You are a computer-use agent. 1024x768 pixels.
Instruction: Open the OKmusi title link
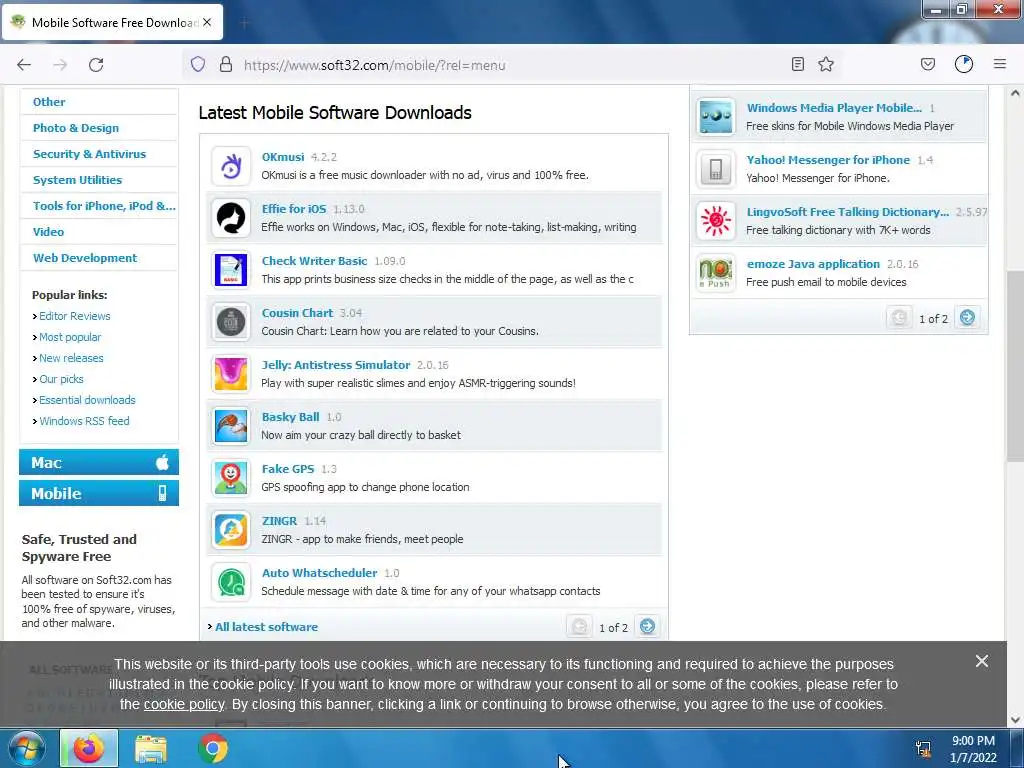283,157
